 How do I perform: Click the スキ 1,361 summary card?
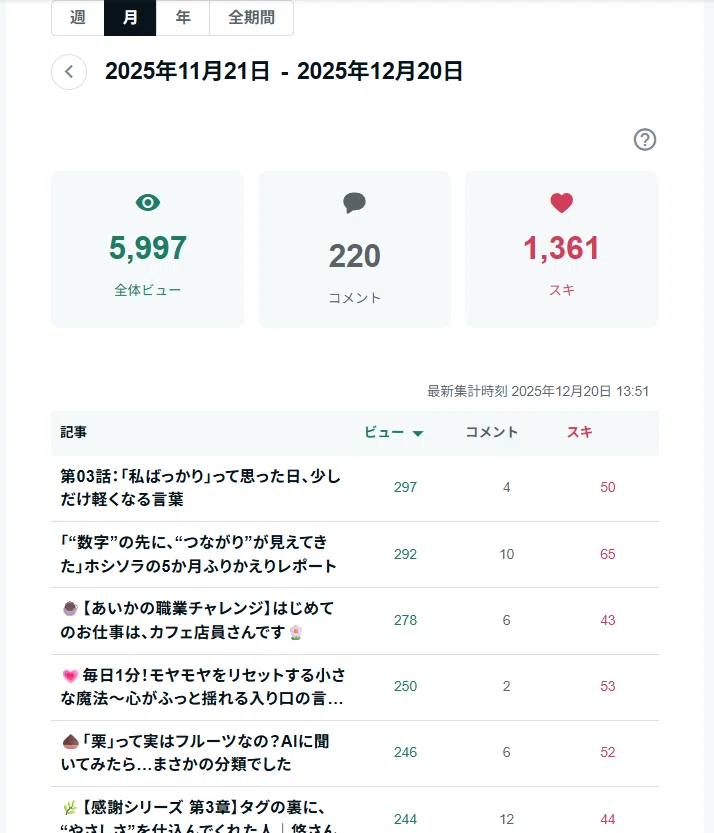[x=562, y=249]
